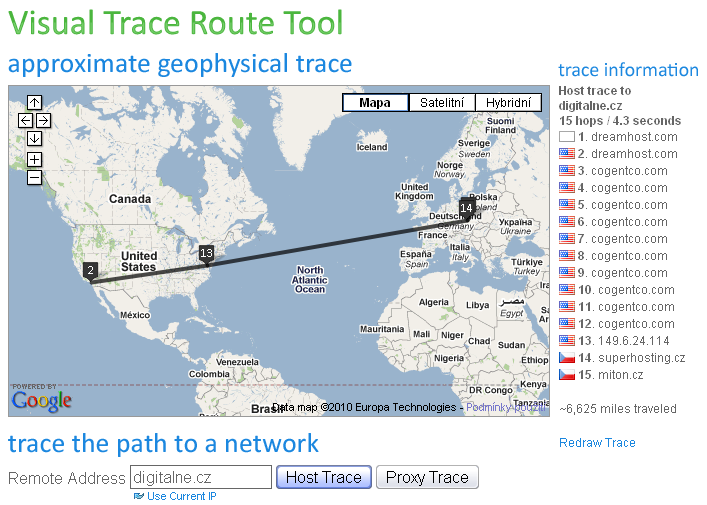707x505 pixels.
Task: Click the 15 hops / 4.3 seconds text
Action: tap(620, 120)
